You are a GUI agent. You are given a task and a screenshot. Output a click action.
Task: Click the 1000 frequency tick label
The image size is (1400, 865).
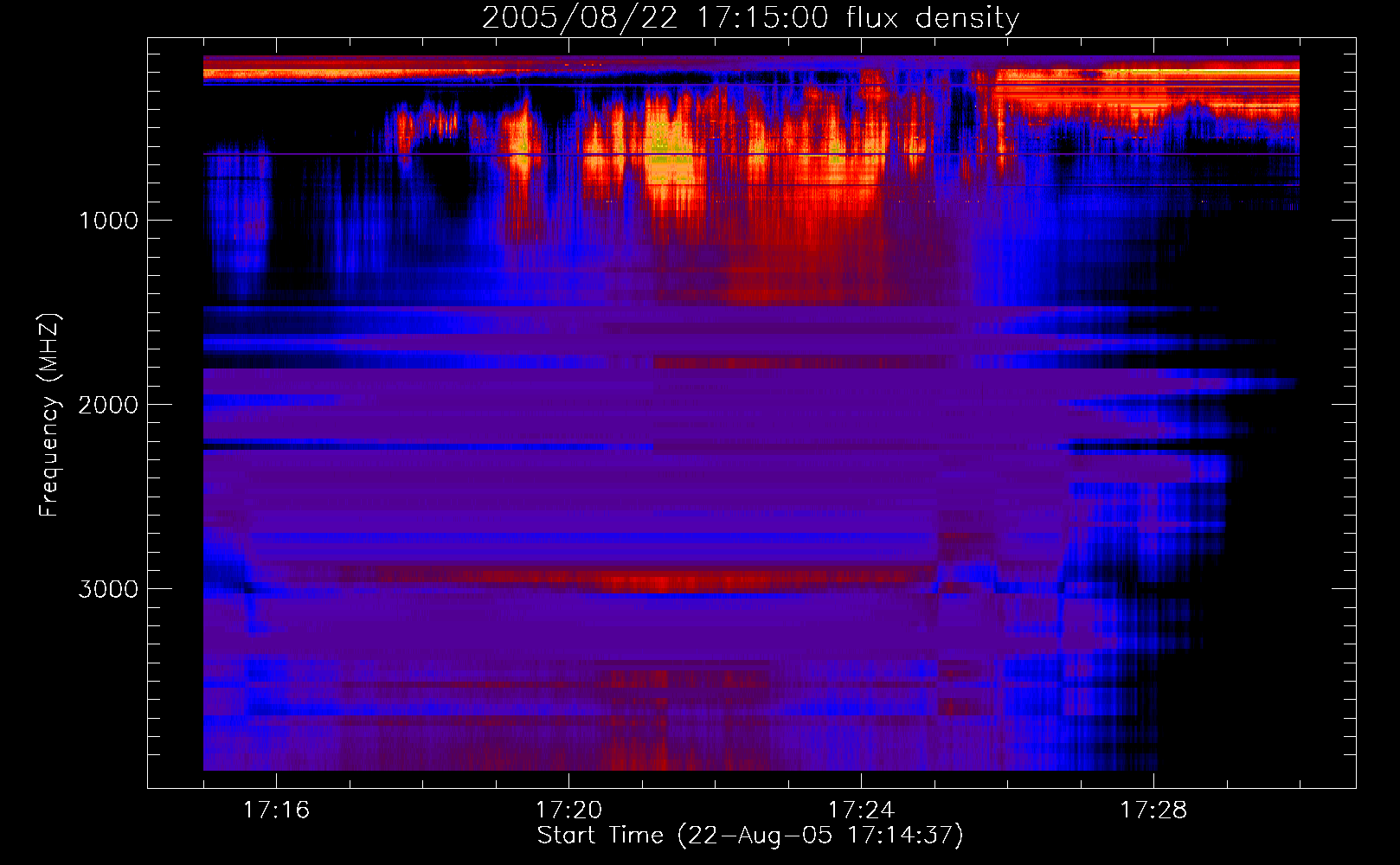click(x=108, y=221)
